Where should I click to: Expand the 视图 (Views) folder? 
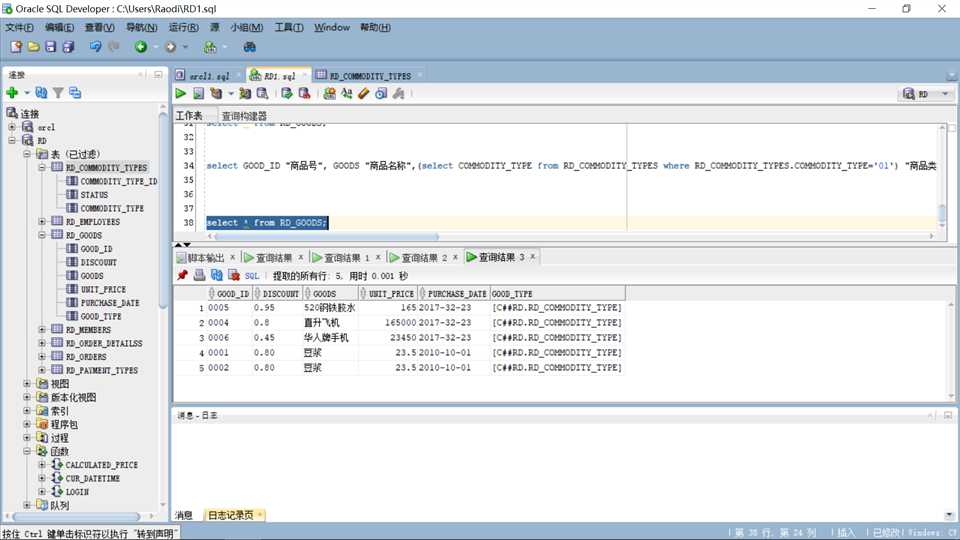(27, 383)
